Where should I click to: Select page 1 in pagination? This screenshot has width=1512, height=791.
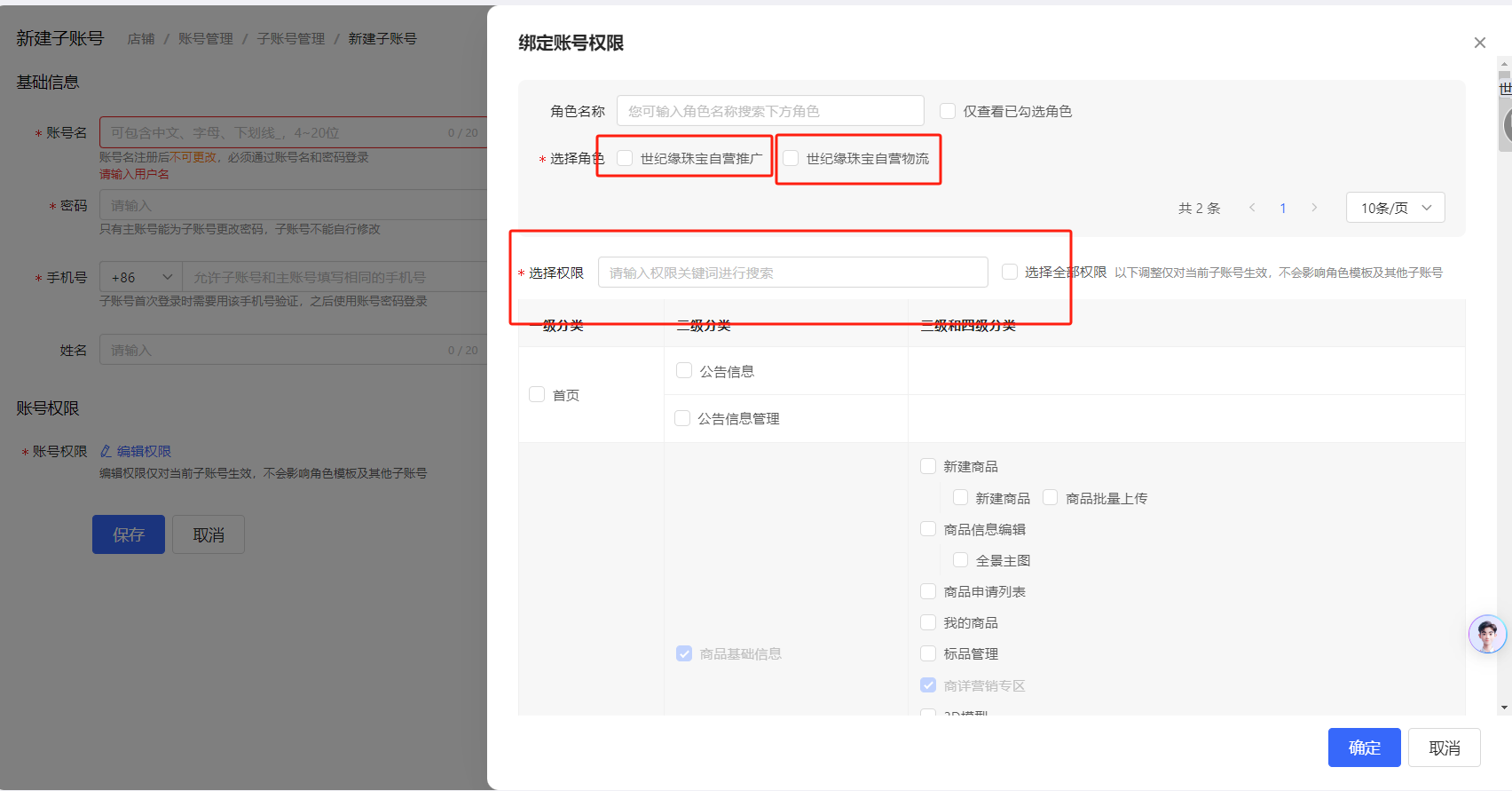coord(1283,208)
